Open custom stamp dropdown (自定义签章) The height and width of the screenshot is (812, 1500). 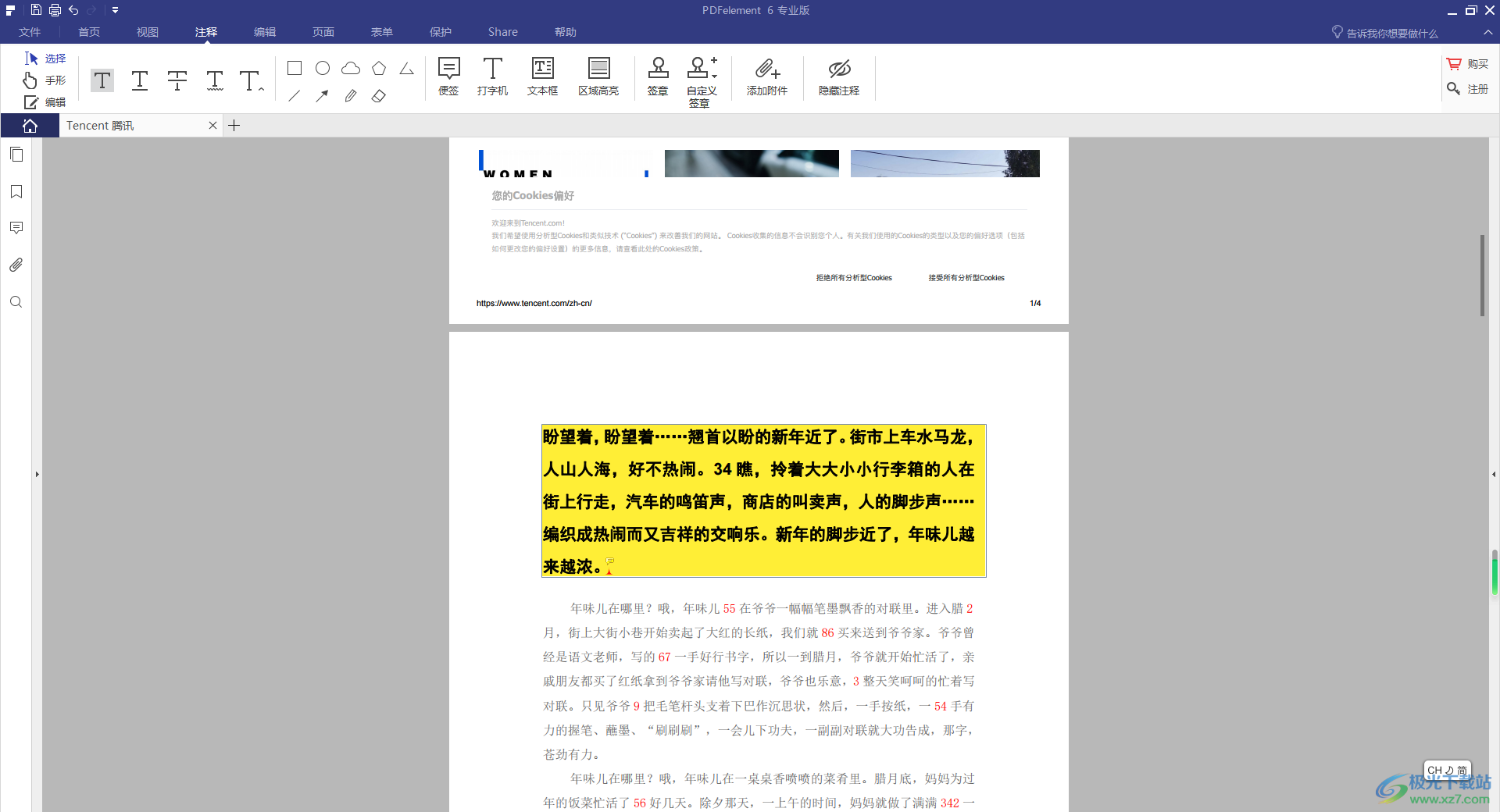tap(701, 82)
